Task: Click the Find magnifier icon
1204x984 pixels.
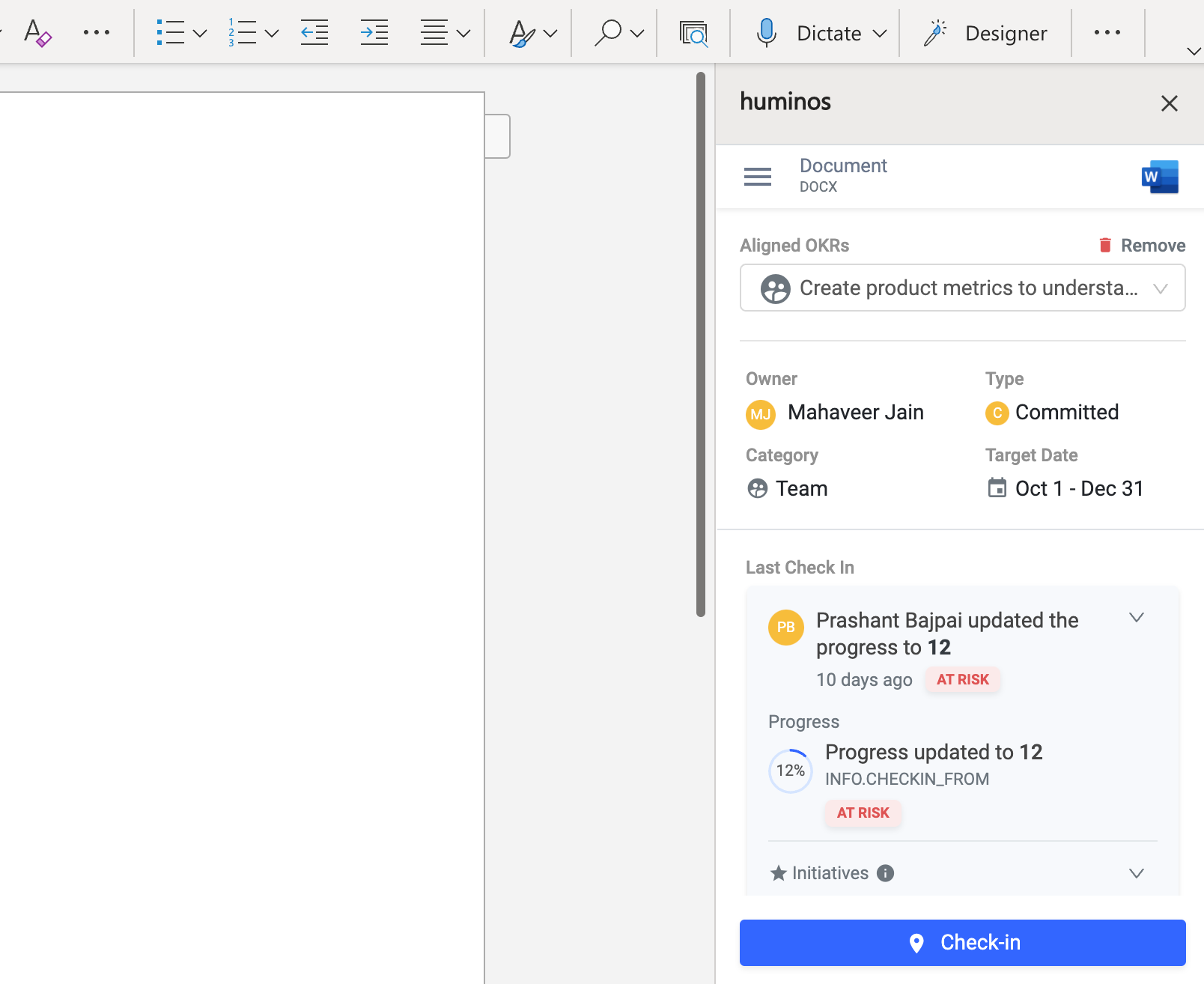Action: (608, 33)
